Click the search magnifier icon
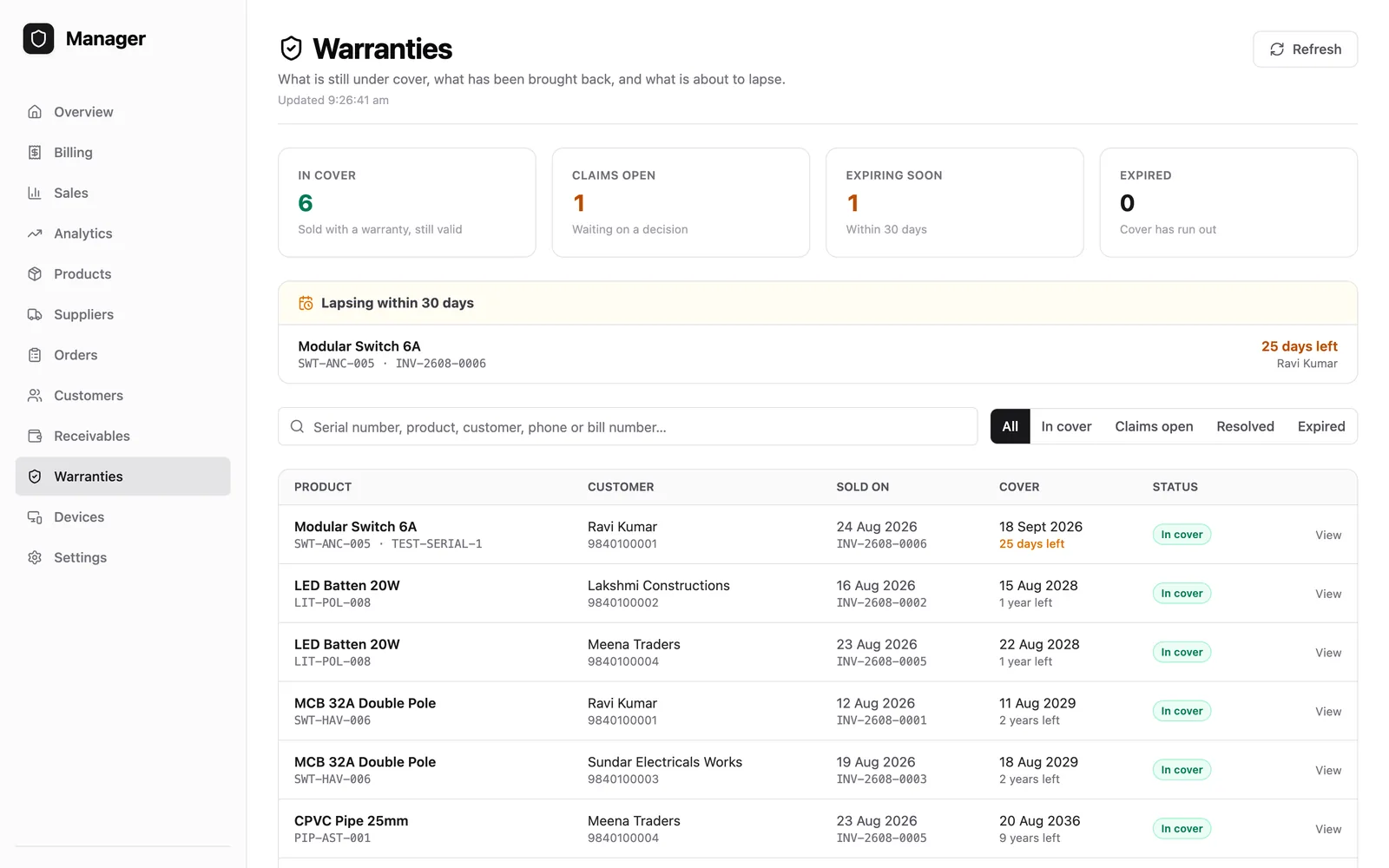 coord(297,426)
